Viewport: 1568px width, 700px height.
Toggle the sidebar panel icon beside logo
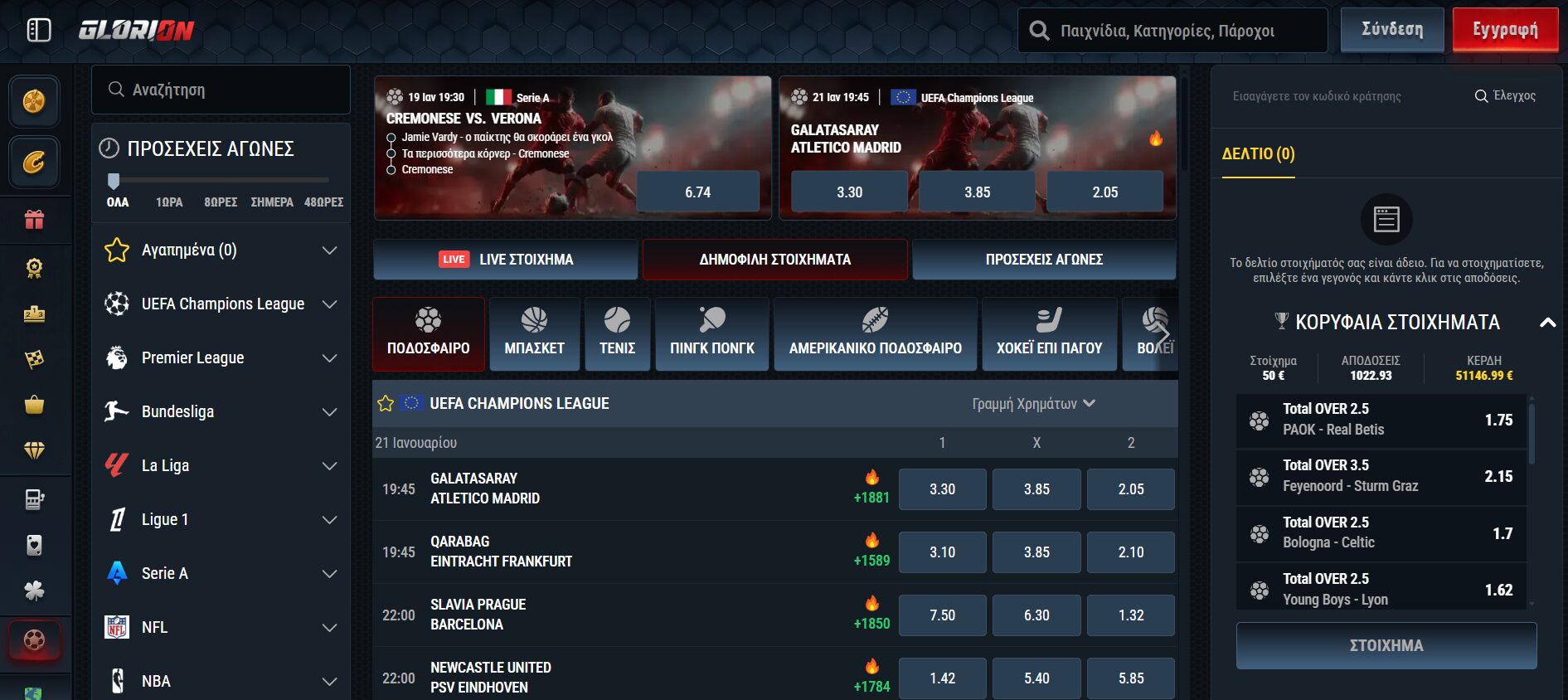point(39,31)
